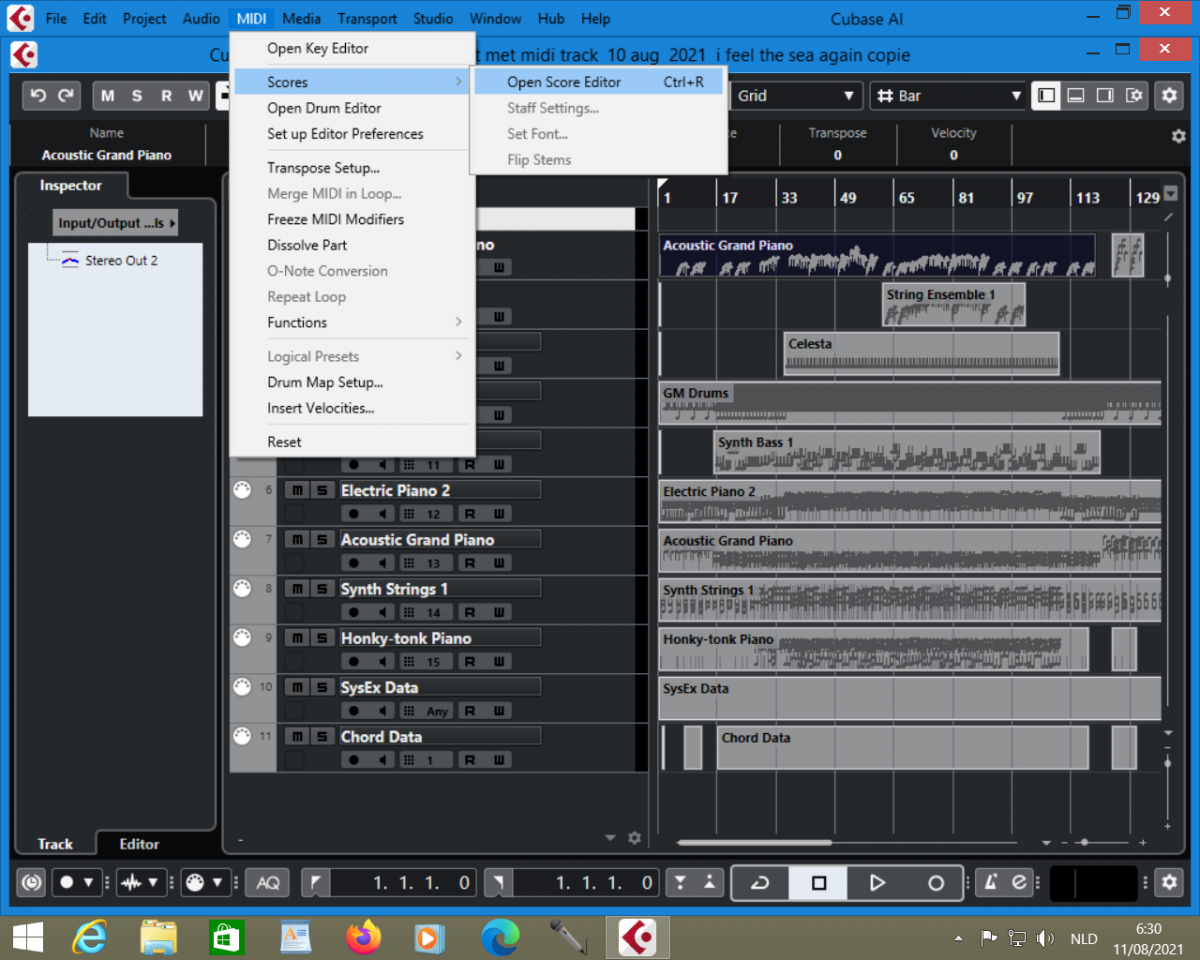Deactivate all solo states with S button
Image resolution: width=1200 pixels, height=960 pixels.
137,96
